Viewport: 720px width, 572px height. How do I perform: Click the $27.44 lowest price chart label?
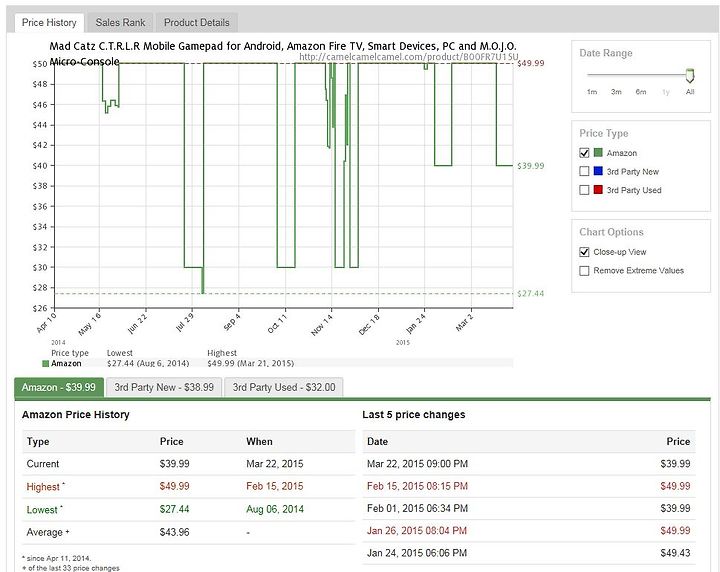[x=530, y=293]
